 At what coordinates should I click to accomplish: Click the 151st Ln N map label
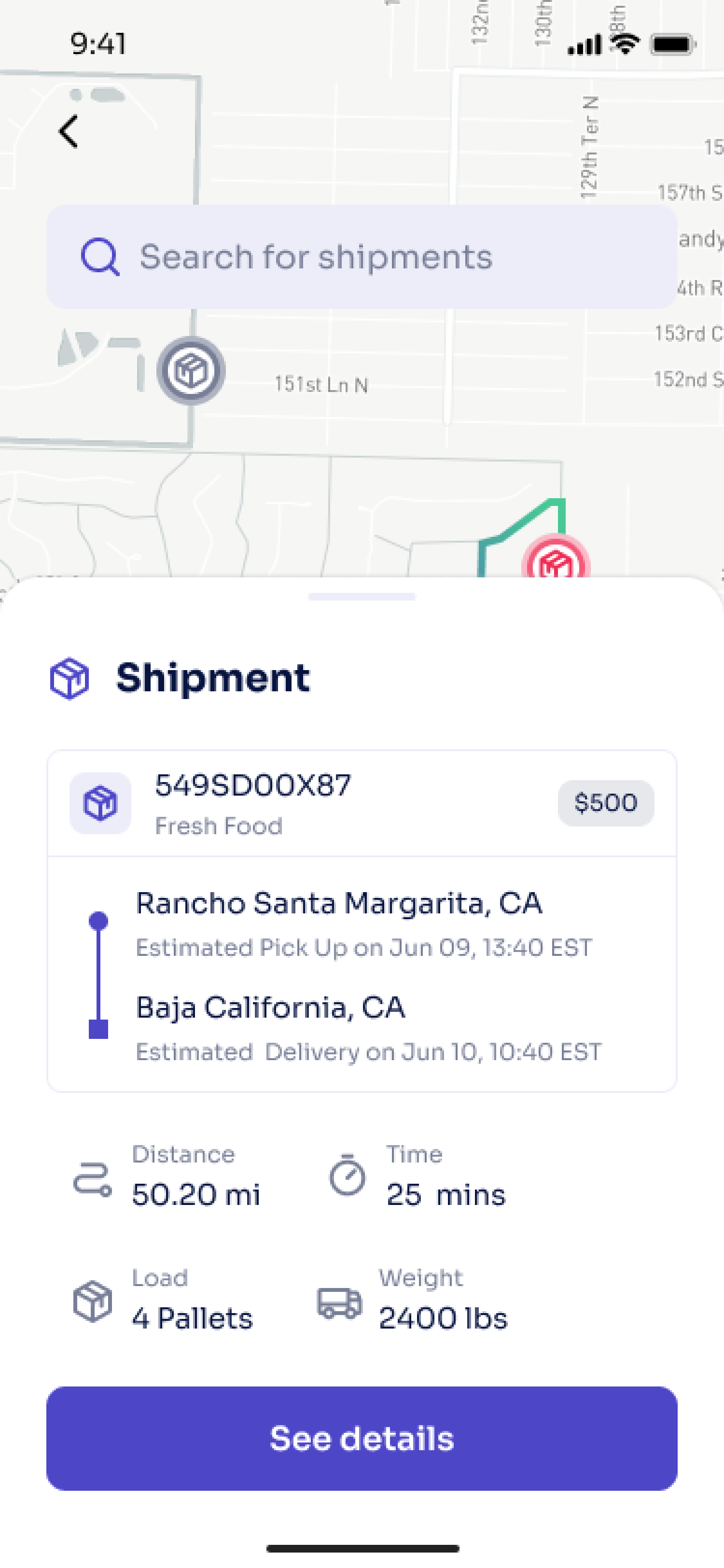(320, 384)
